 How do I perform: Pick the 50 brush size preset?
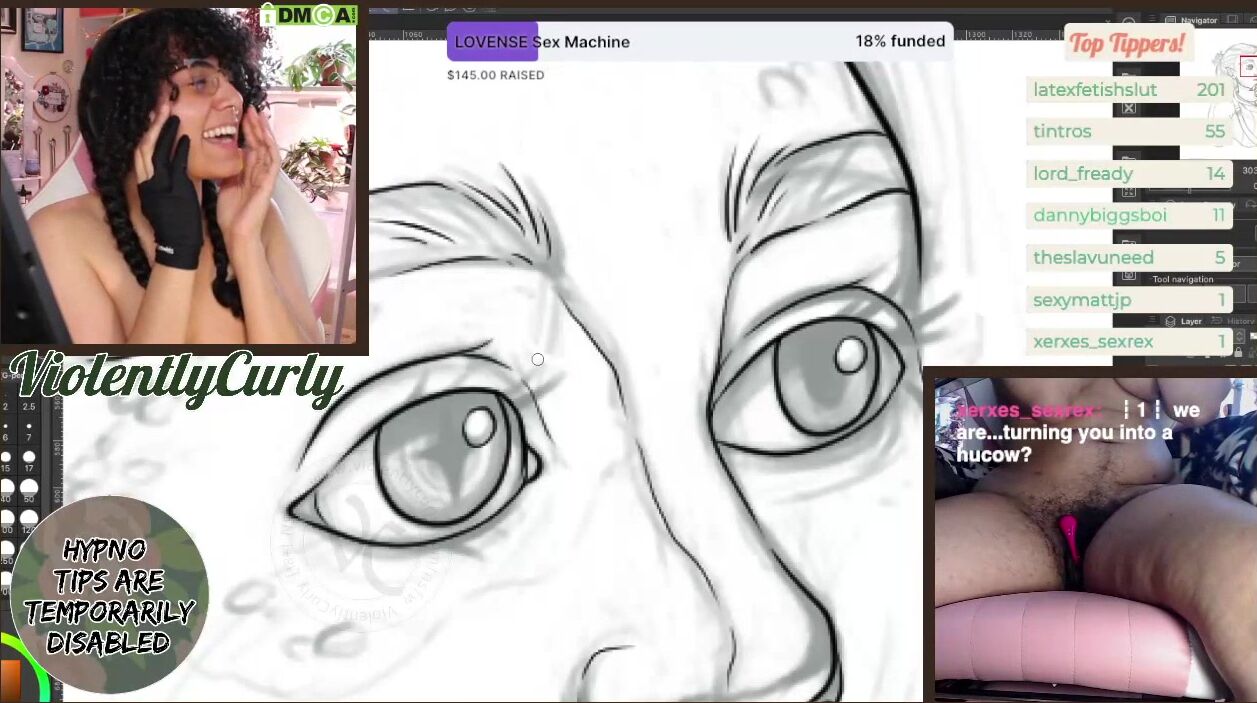coord(29,490)
